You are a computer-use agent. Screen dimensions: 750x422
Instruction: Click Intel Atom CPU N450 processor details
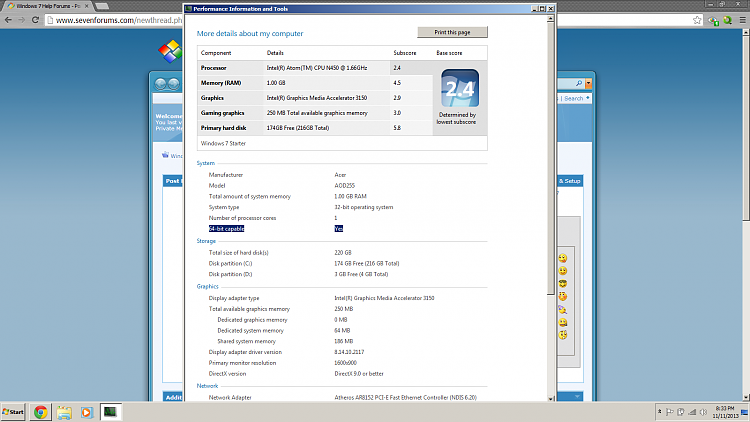click(317, 68)
